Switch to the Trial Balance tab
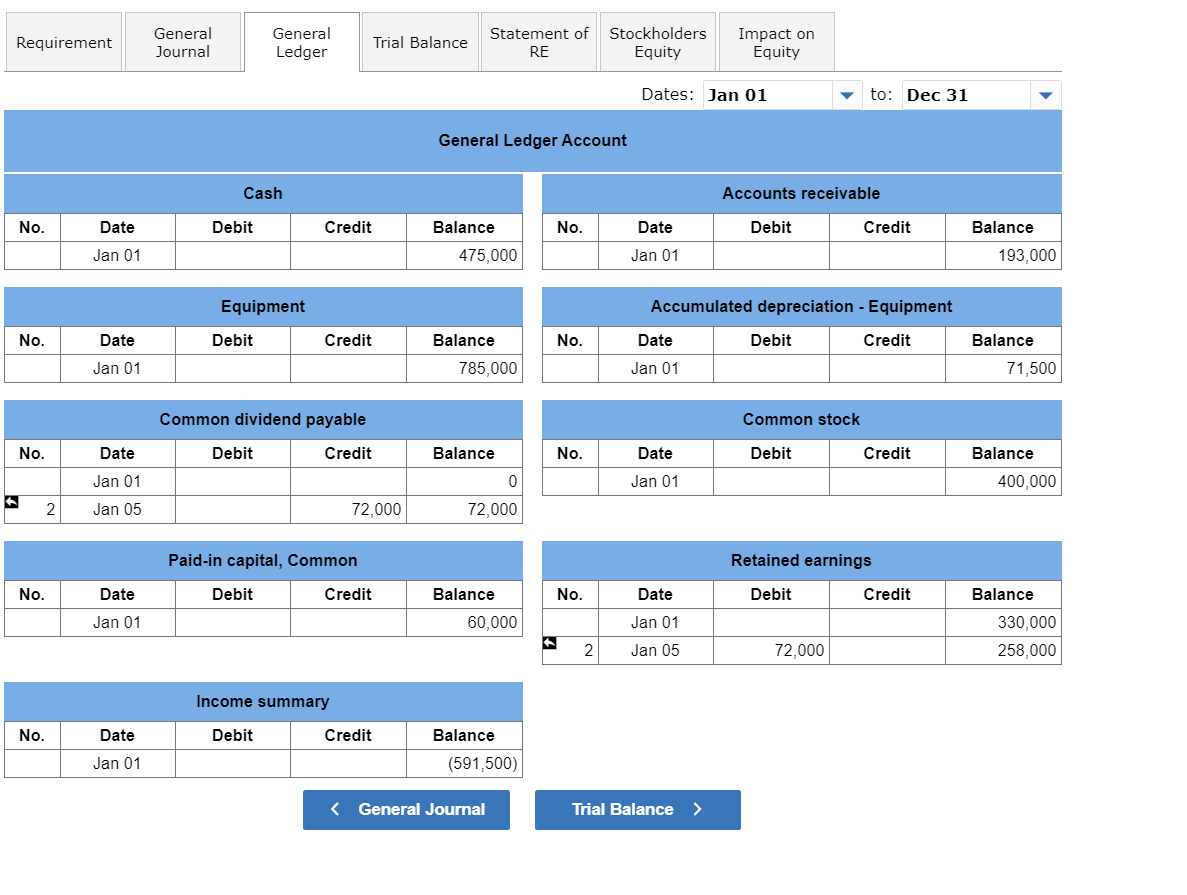The width and height of the screenshot is (1187, 895). pyautogui.click(x=419, y=41)
